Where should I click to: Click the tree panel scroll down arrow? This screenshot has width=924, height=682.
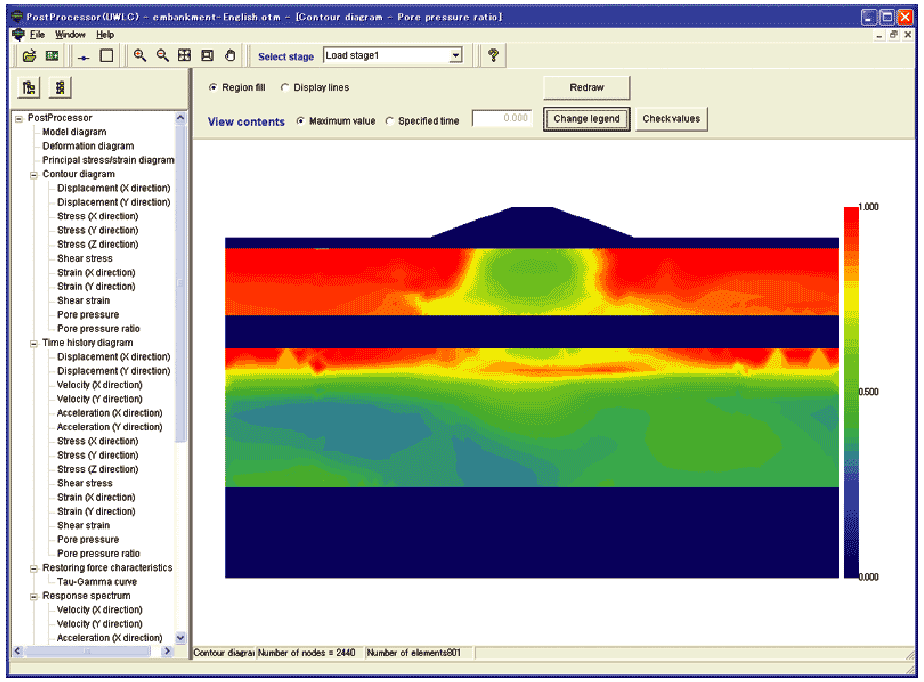[180, 637]
